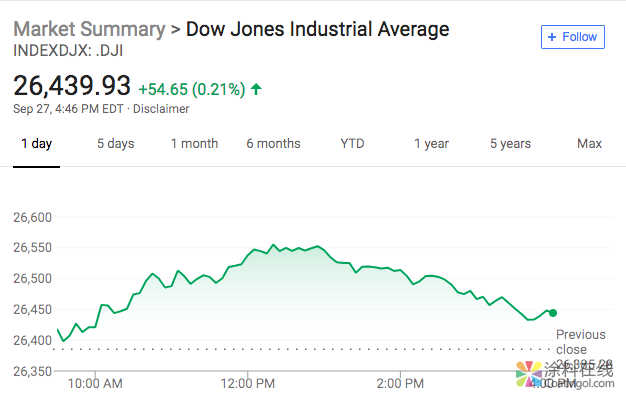Choose the 6 months tab

pos(273,144)
